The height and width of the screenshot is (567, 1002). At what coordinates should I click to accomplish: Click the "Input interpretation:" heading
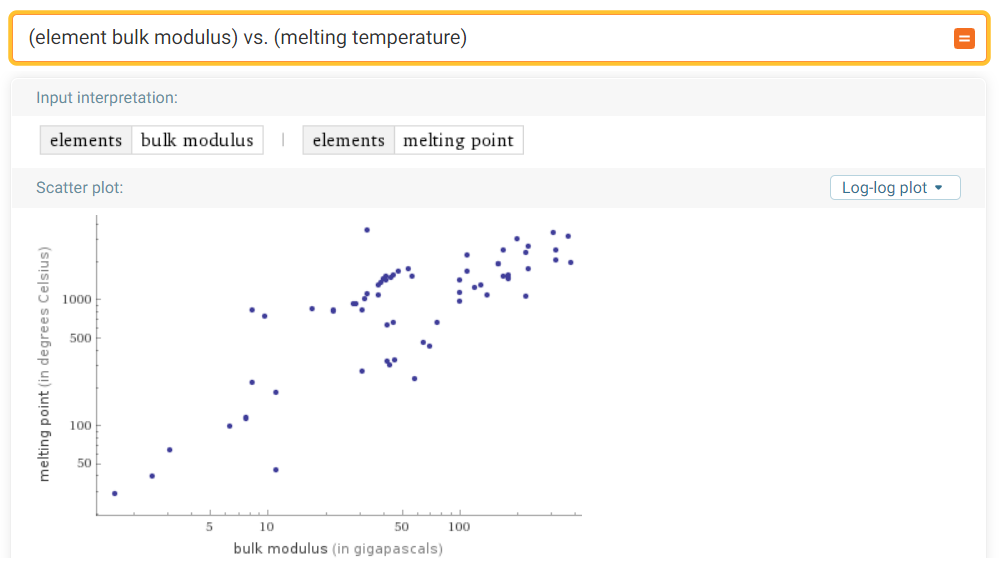107,98
